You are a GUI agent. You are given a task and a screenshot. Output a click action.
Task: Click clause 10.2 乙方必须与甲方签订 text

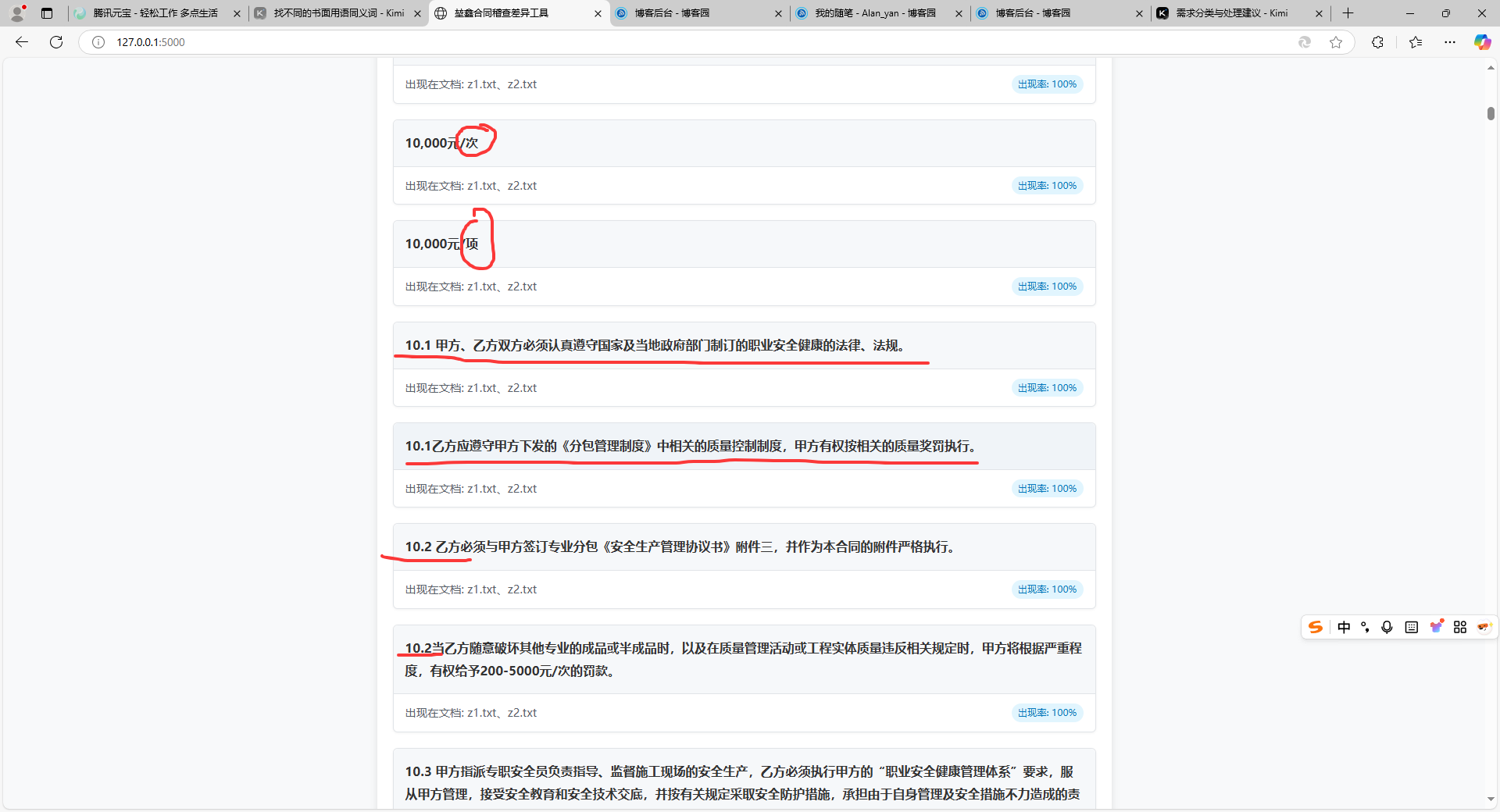682,547
